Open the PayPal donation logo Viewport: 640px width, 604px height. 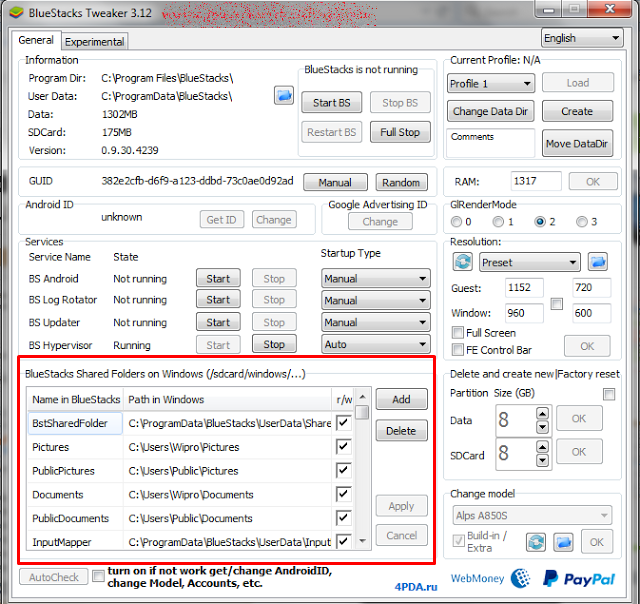[x=579, y=579]
